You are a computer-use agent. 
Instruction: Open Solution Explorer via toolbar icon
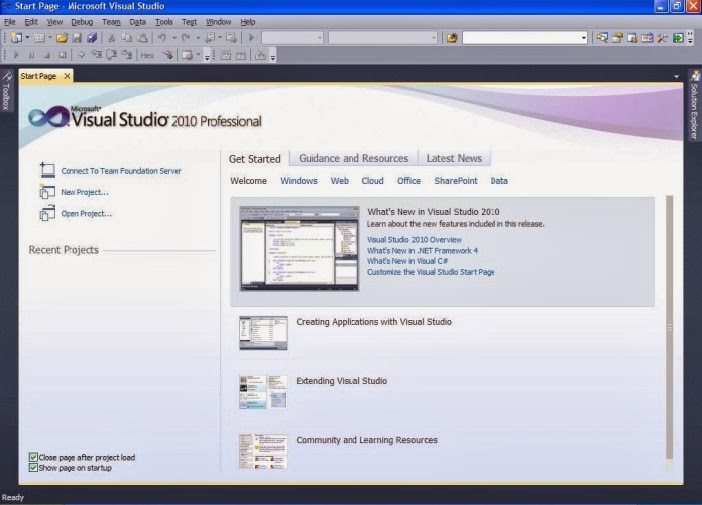[602, 38]
